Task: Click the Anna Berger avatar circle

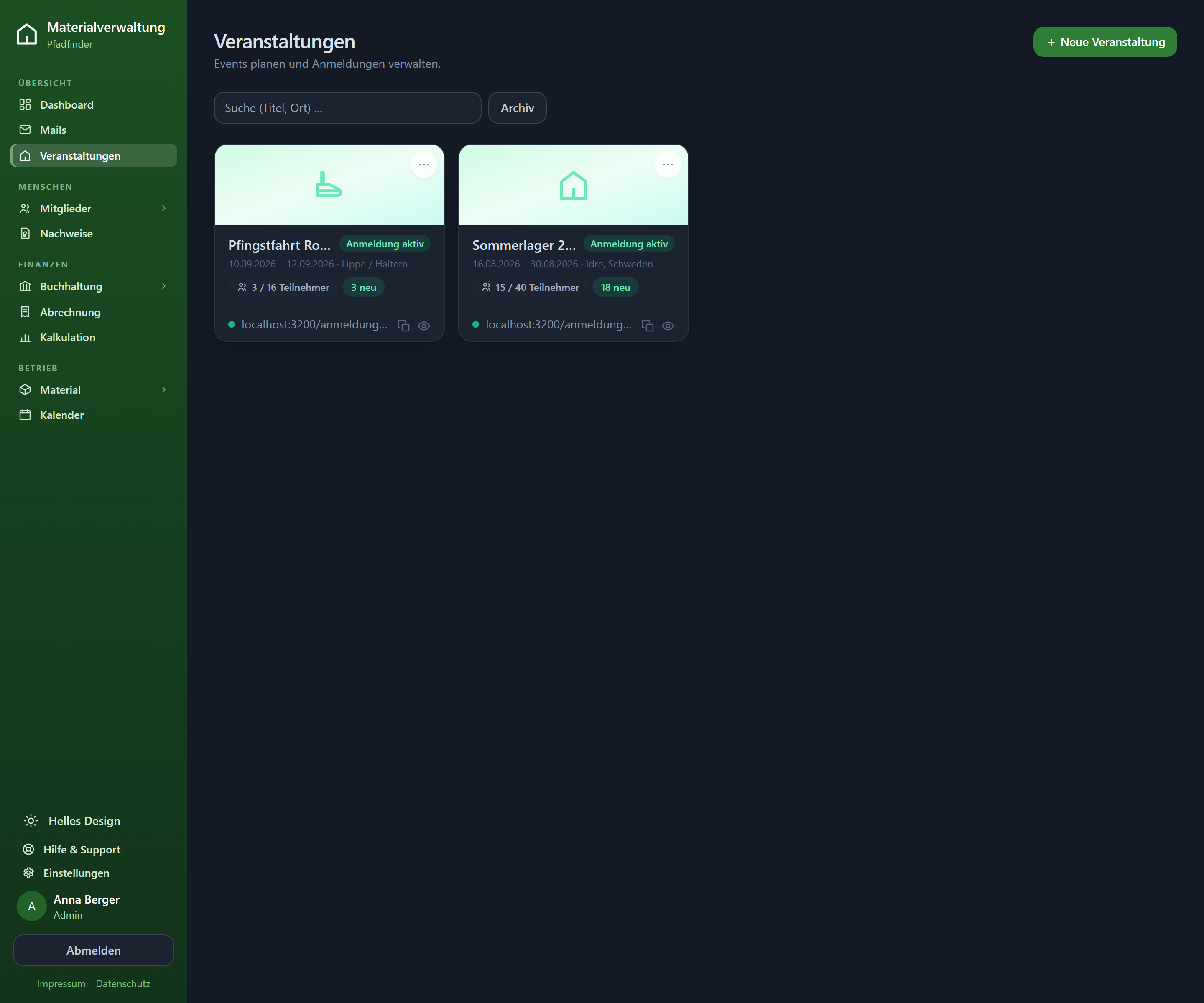Action: 31,906
